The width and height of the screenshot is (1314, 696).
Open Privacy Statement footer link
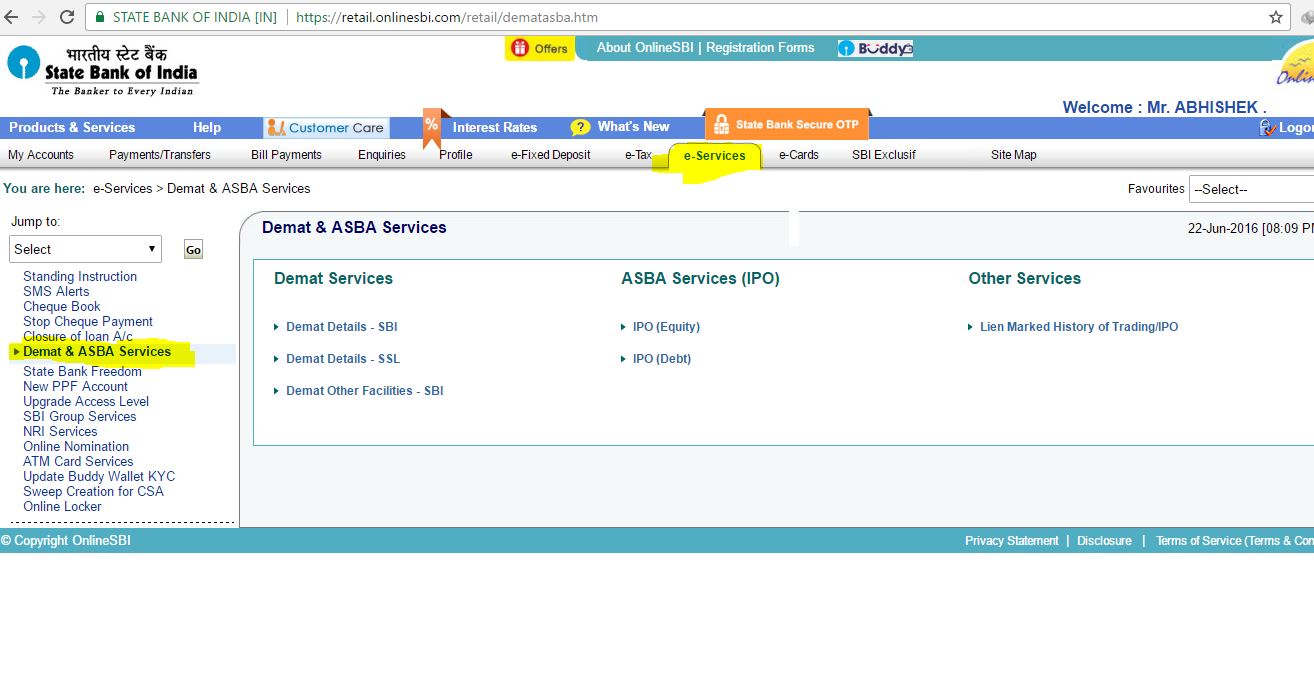1011,541
